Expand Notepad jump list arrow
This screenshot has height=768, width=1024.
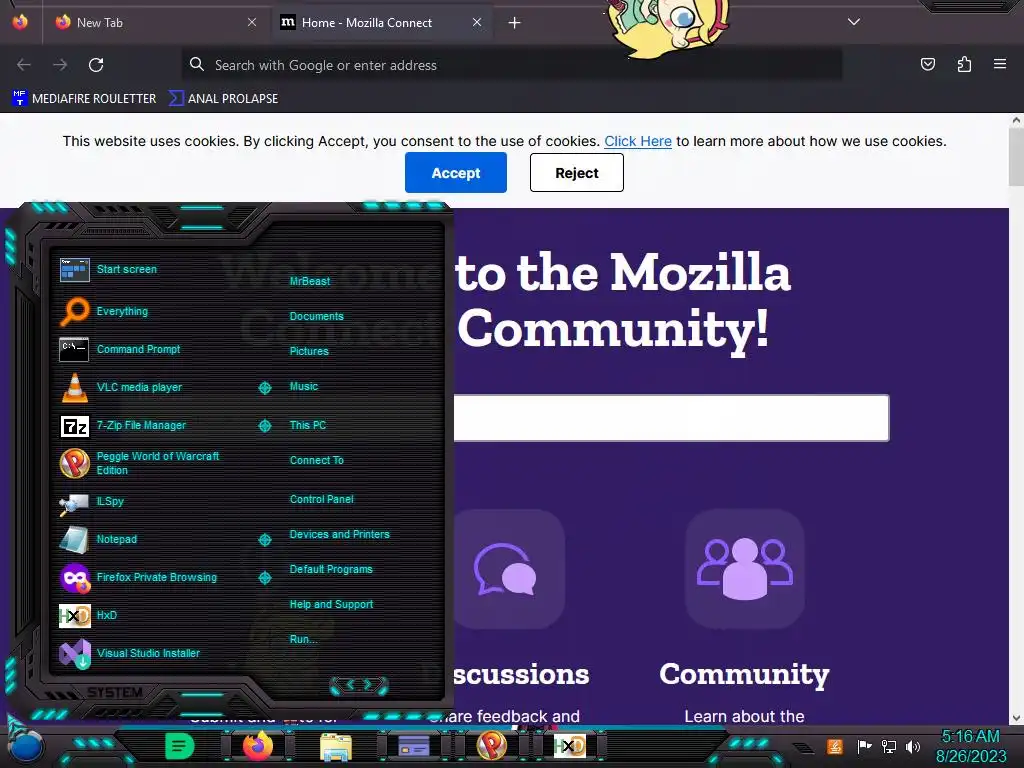(x=264, y=539)
